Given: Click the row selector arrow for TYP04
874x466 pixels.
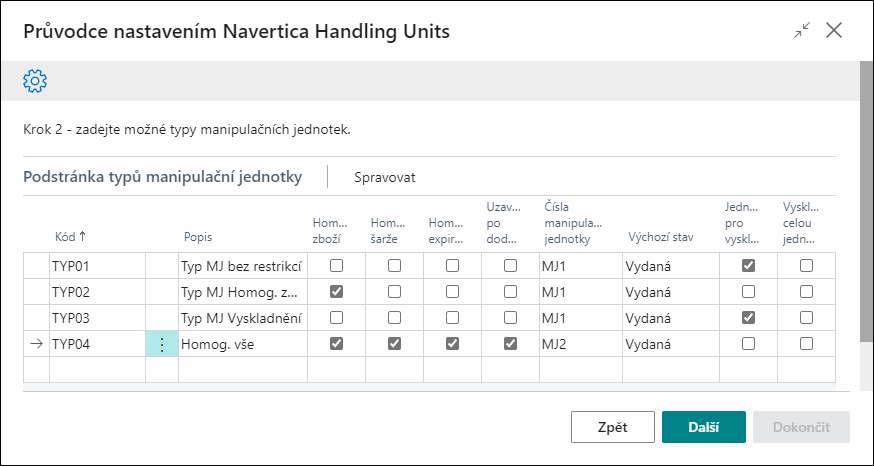Looking at the screenshot, I should [x=36, y=344].
